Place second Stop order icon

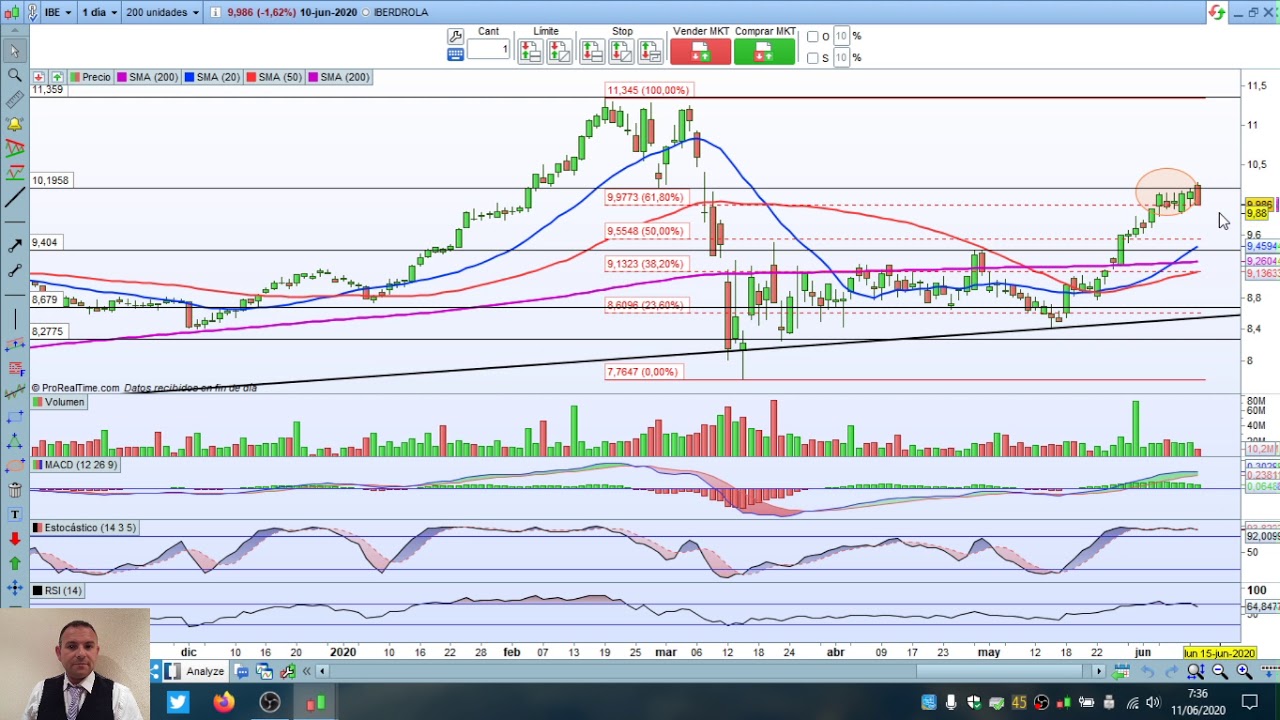[x=622, y=51]
